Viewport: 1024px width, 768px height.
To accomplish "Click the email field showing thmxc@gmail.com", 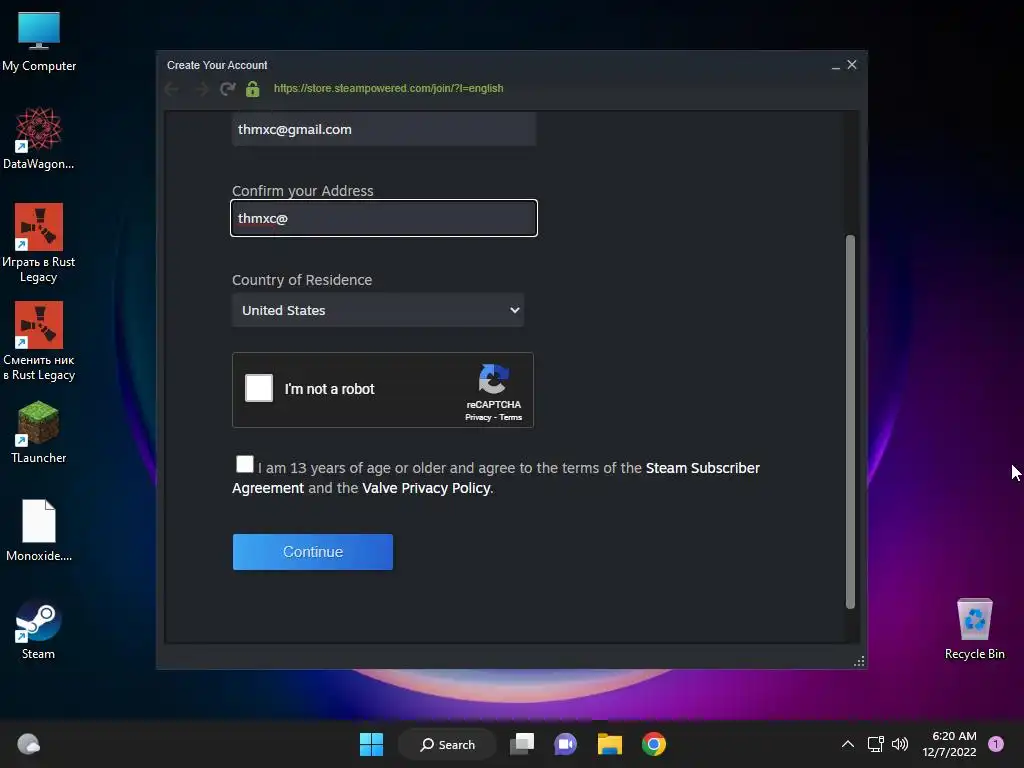I will [384, 129].
